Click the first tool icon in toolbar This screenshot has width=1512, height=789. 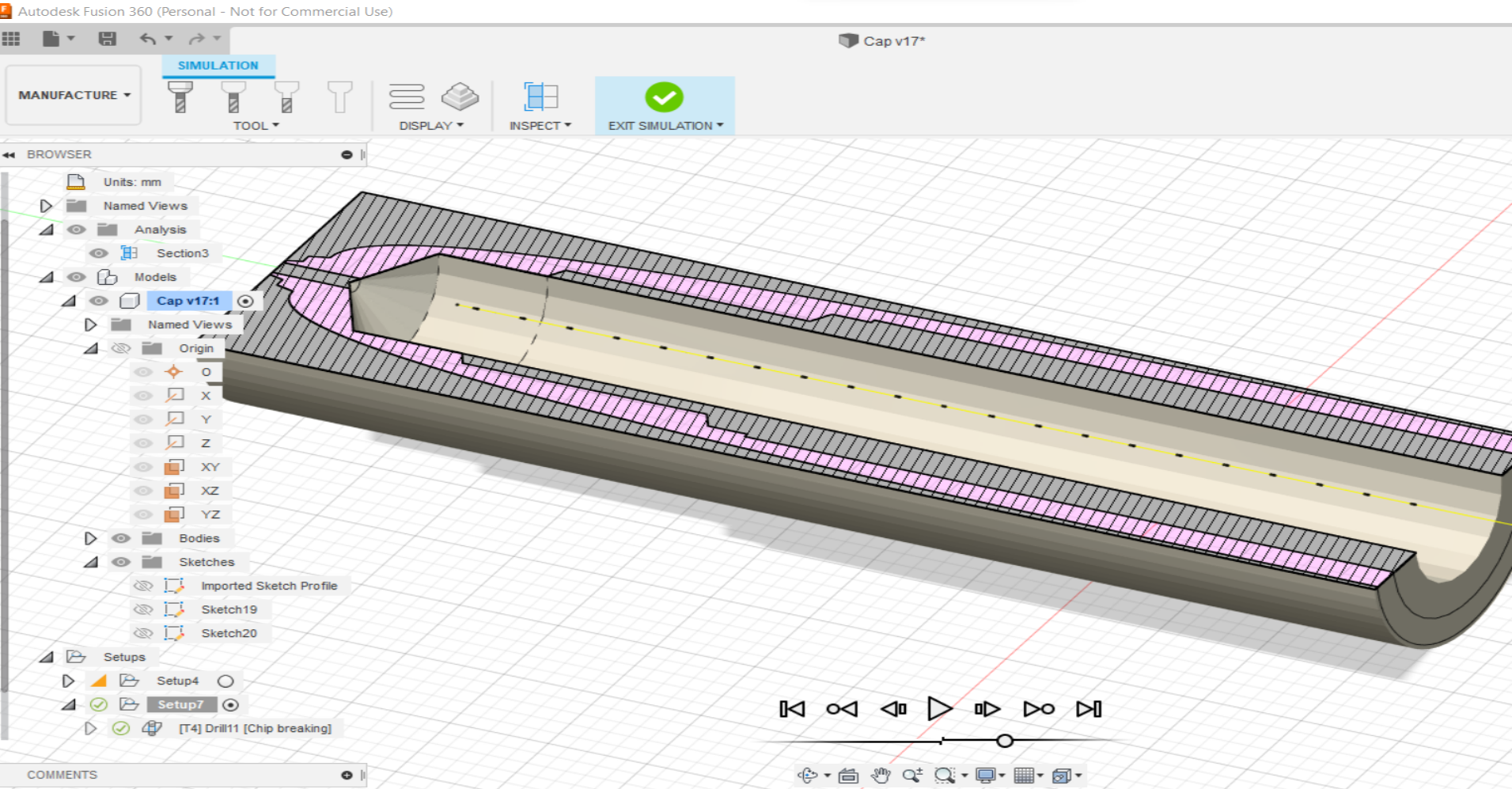click(x=180, y=97)
